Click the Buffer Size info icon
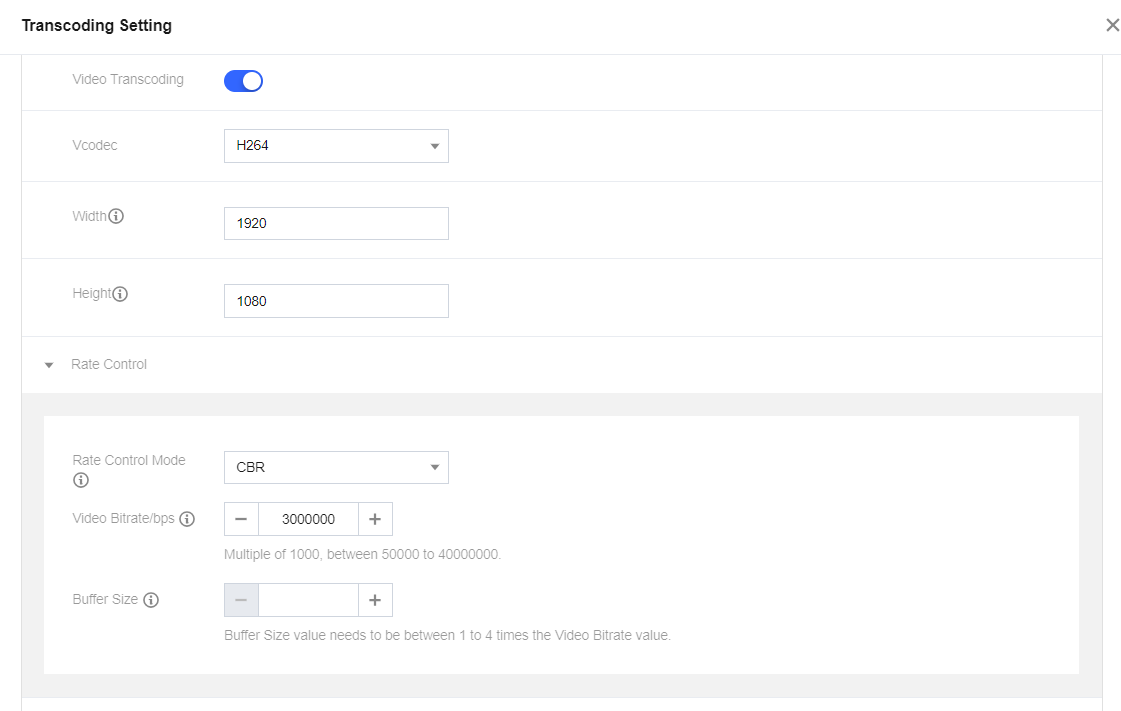 point(151,600)
